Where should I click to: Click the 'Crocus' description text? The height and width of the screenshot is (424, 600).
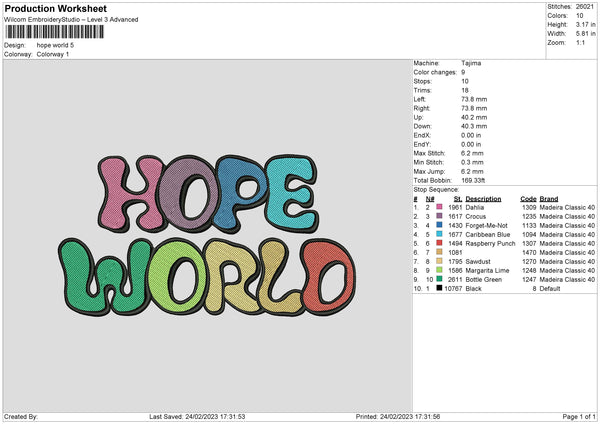coord(476,217)
